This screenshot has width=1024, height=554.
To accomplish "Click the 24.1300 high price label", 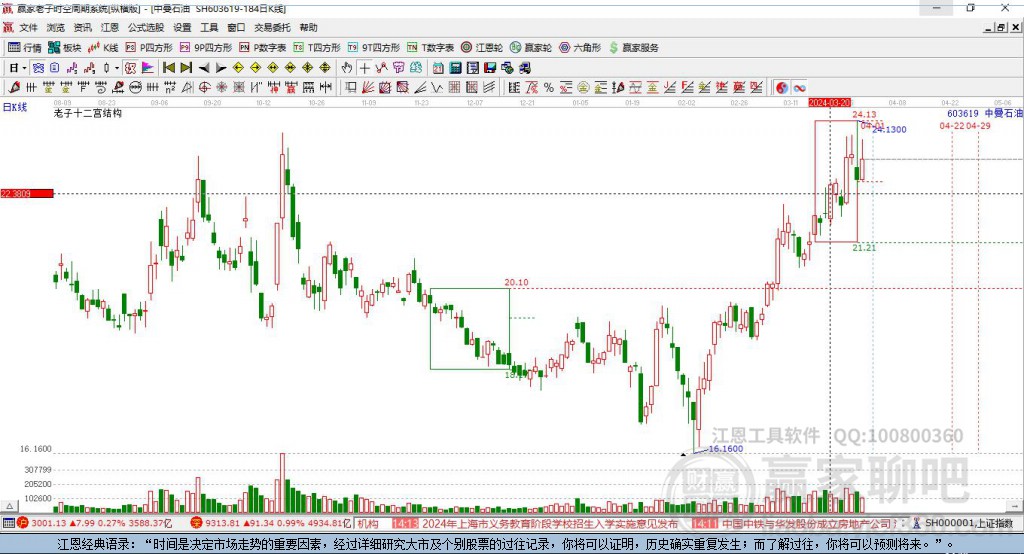I will point(889,129).
